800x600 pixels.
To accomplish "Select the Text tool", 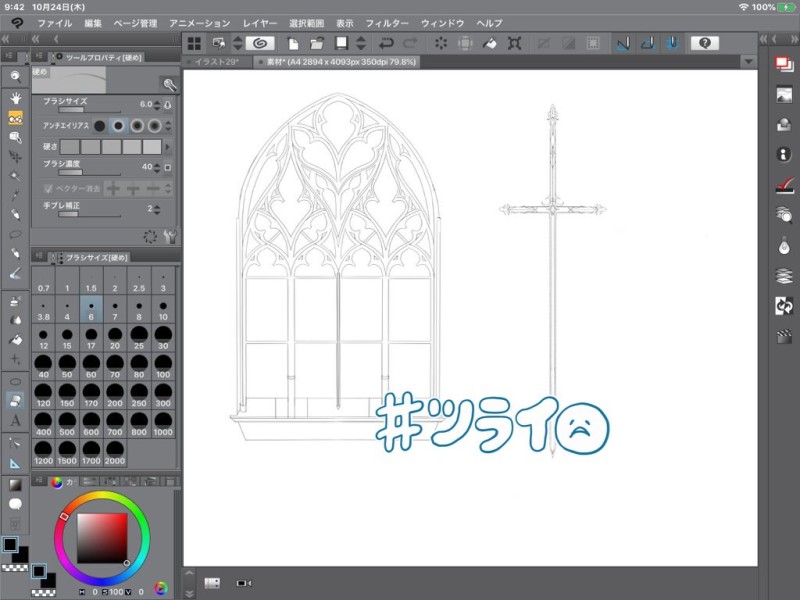I will [x=16, y=421].
